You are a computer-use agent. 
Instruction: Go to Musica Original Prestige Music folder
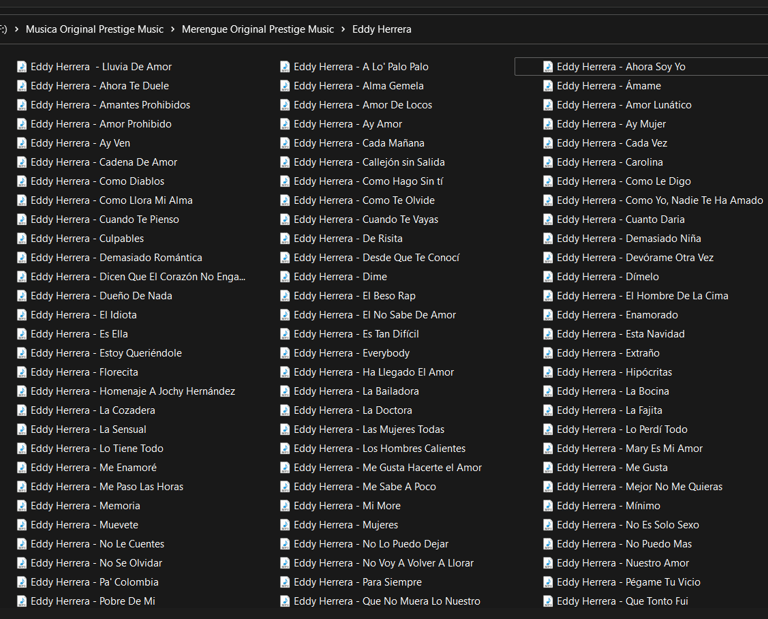tap(95, 29)
